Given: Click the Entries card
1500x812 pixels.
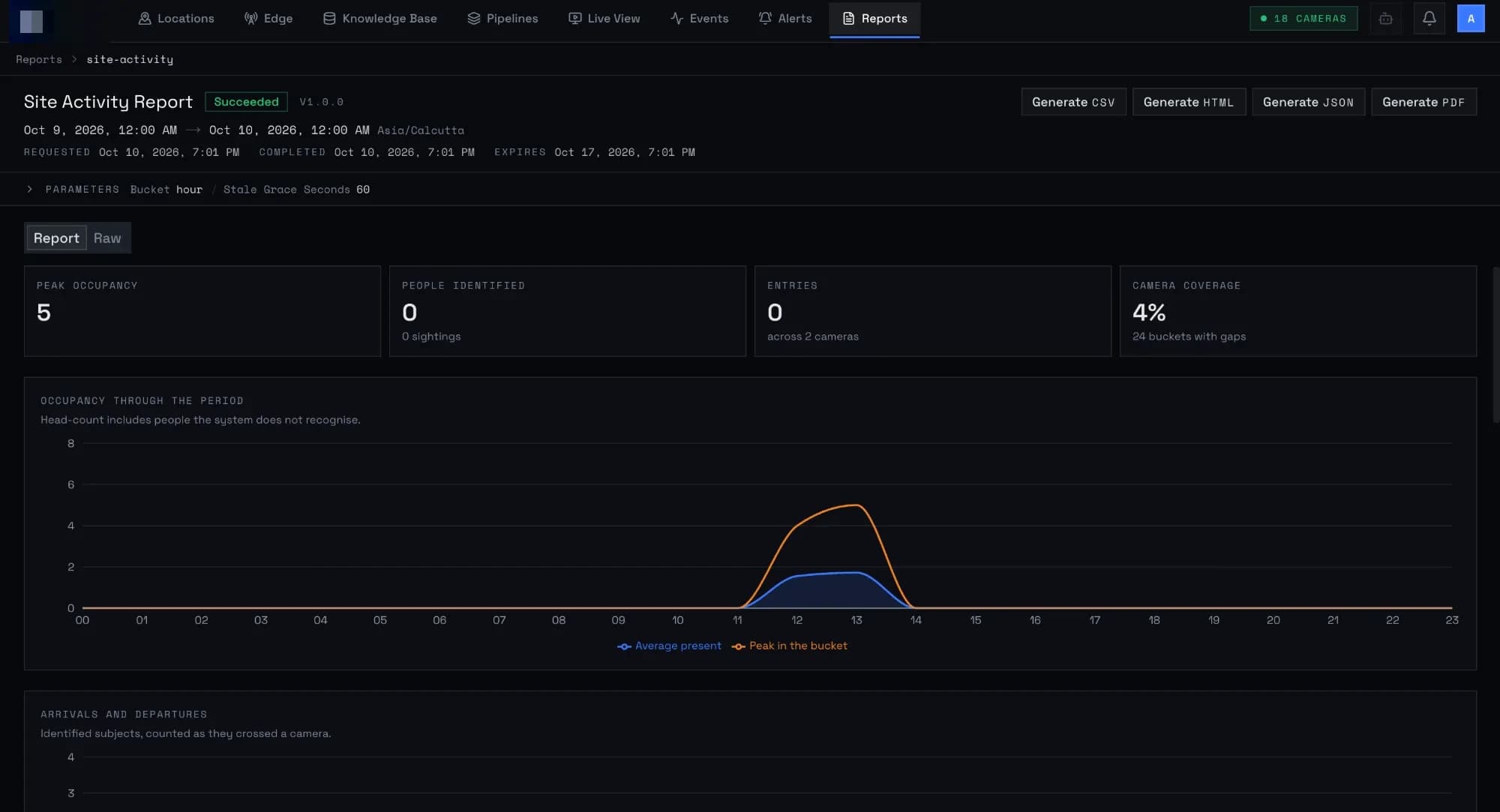Looking at the screenshot, I should tap(933, 311).
